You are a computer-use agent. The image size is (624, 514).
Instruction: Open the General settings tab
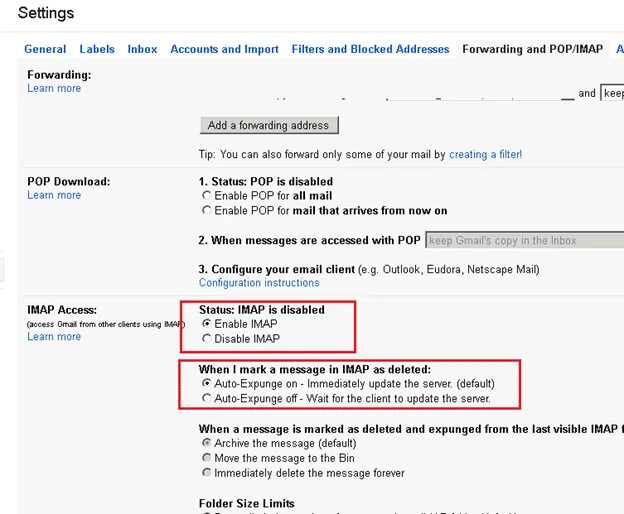[45, 49]
